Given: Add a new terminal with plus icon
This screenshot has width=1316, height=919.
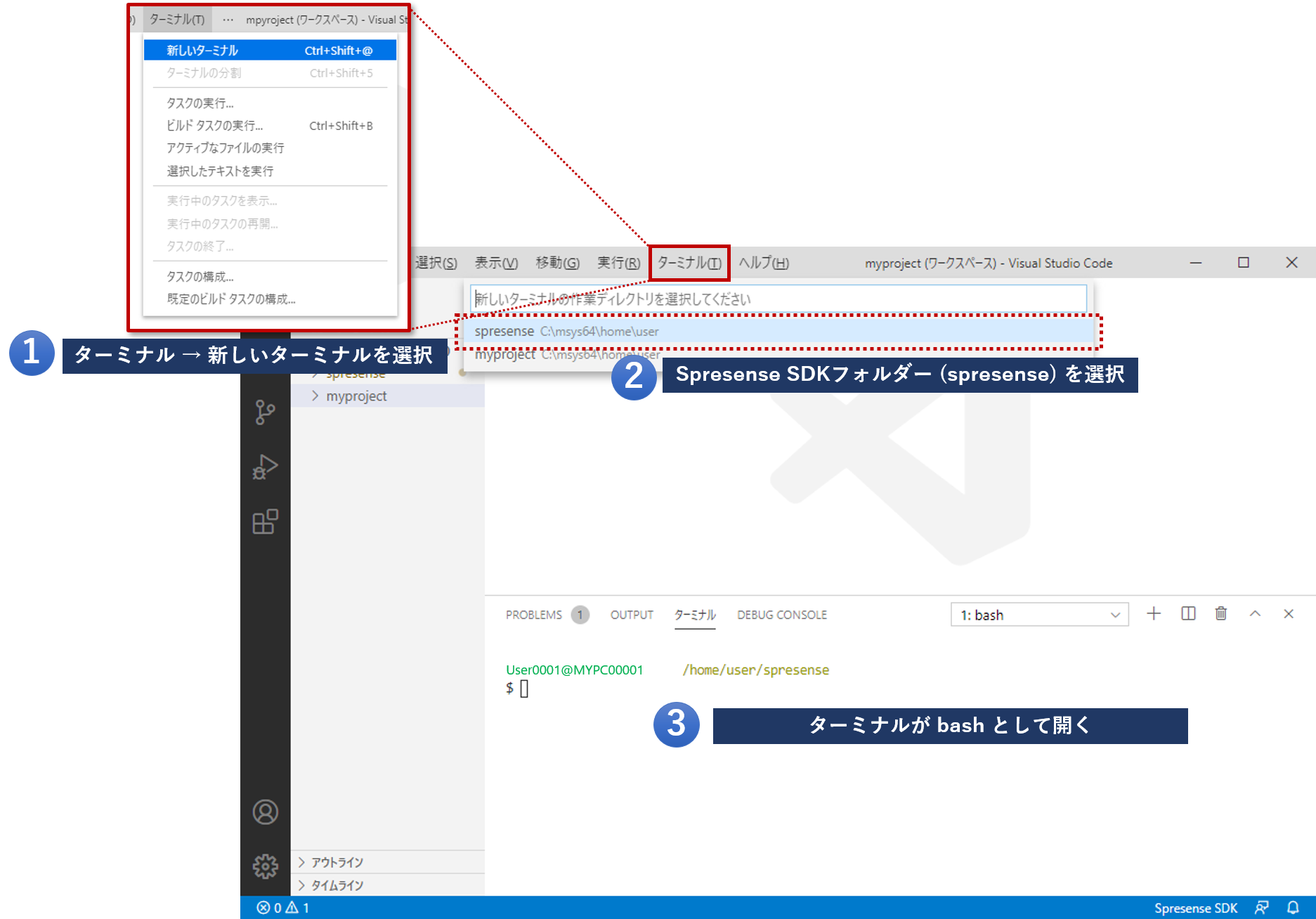Looking at the screenshot, I should tap(1154, 614).
